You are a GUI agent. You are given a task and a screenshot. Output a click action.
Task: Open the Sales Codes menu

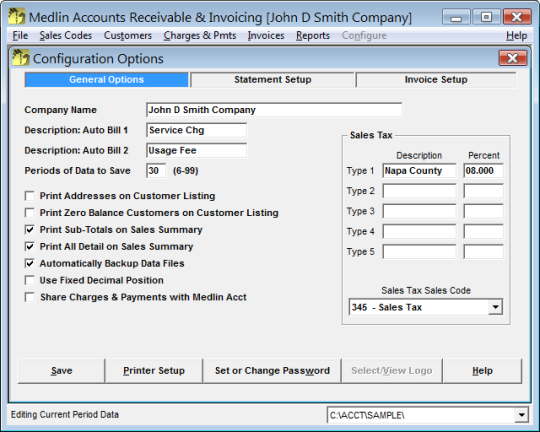tap(66, 35)
